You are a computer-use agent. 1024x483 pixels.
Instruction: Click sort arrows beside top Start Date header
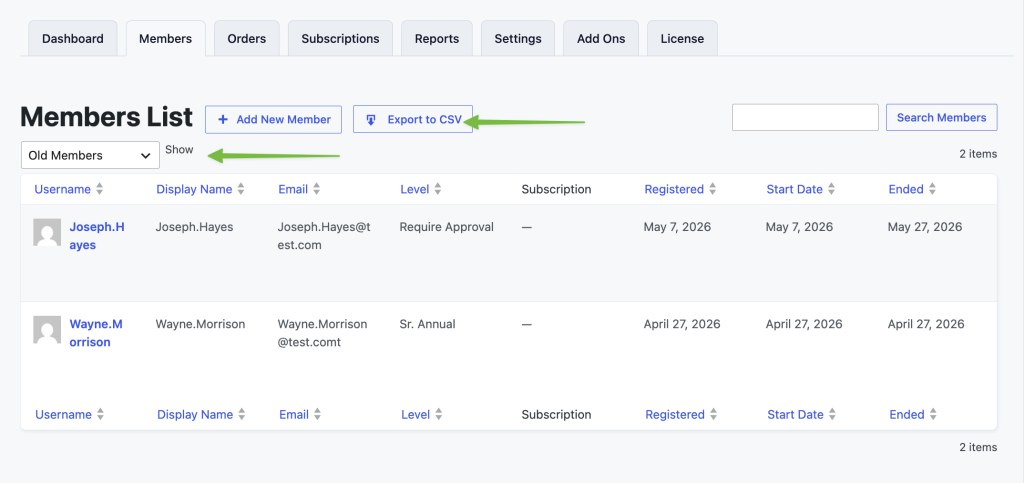click(x=831, y=189)
